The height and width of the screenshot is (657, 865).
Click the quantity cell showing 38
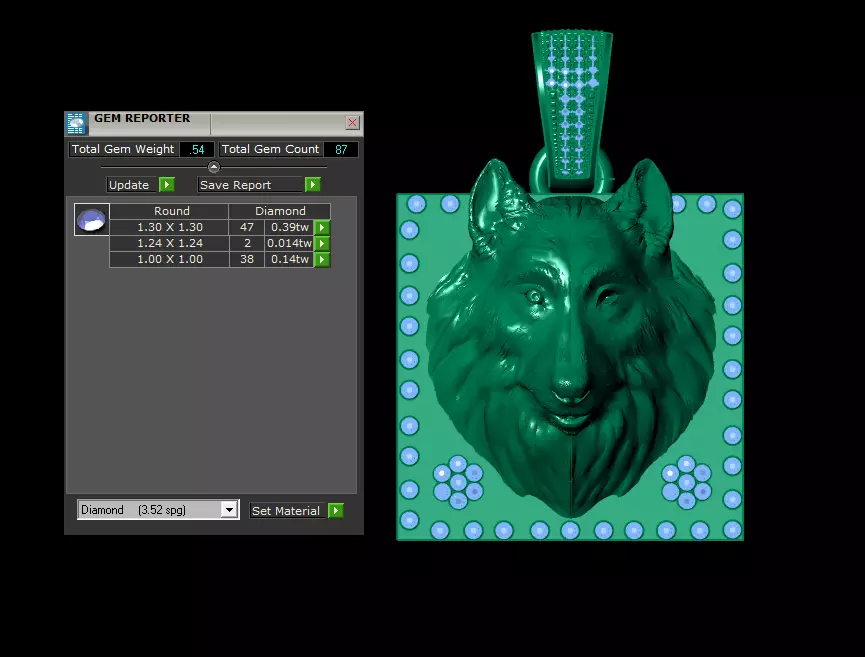[247, 259]
